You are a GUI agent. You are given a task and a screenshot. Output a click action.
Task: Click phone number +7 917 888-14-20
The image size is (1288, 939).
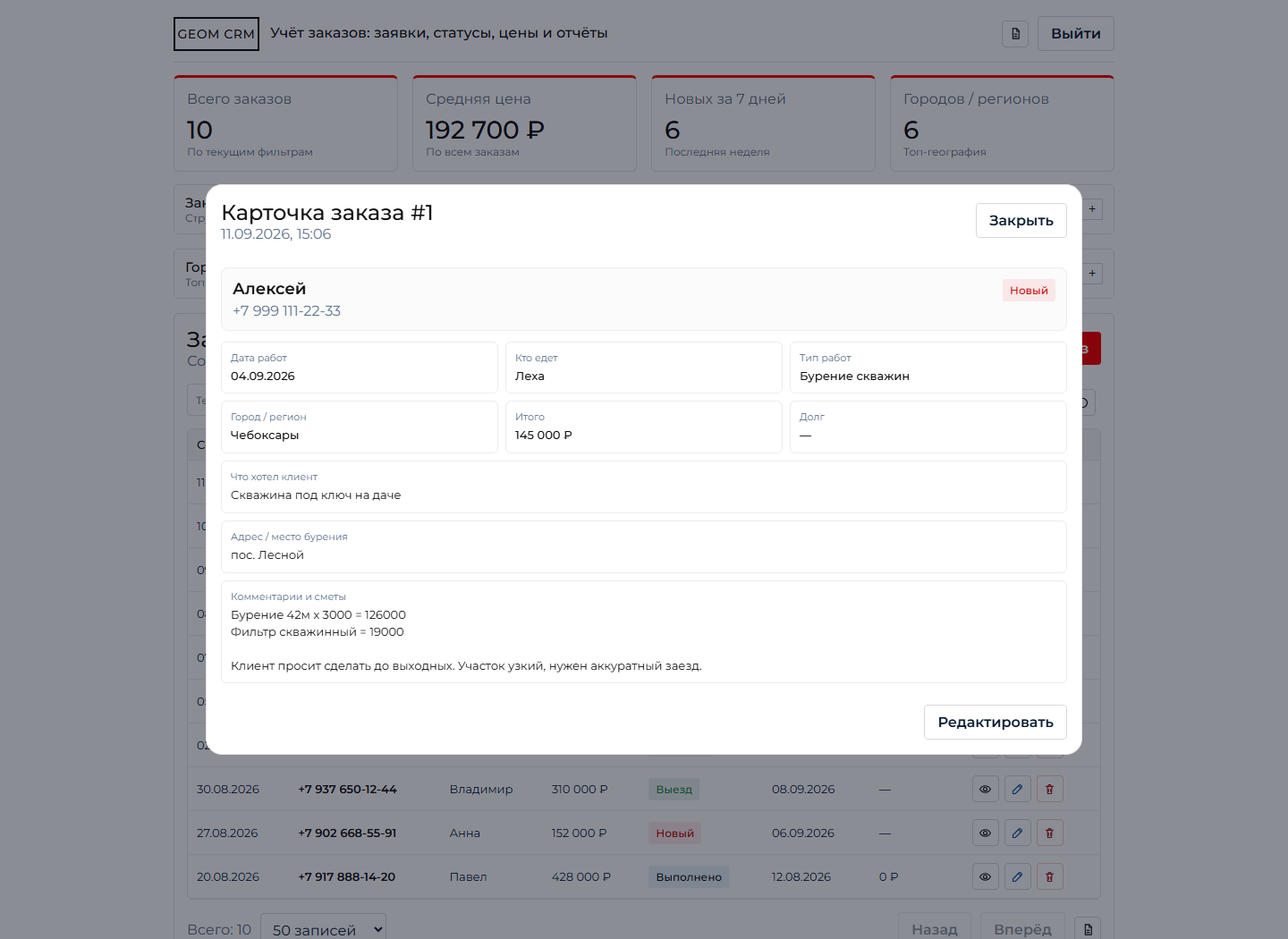346,877
